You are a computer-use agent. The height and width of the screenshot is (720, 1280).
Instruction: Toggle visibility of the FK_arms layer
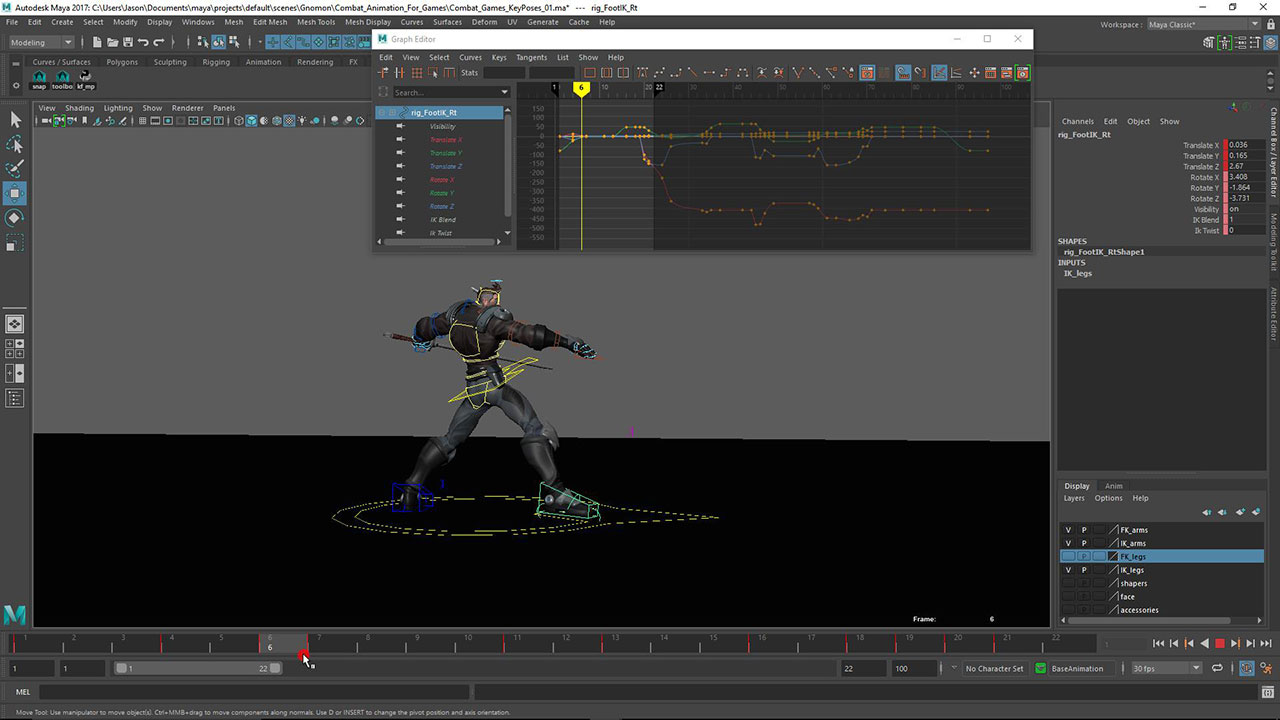(1068, 530)
